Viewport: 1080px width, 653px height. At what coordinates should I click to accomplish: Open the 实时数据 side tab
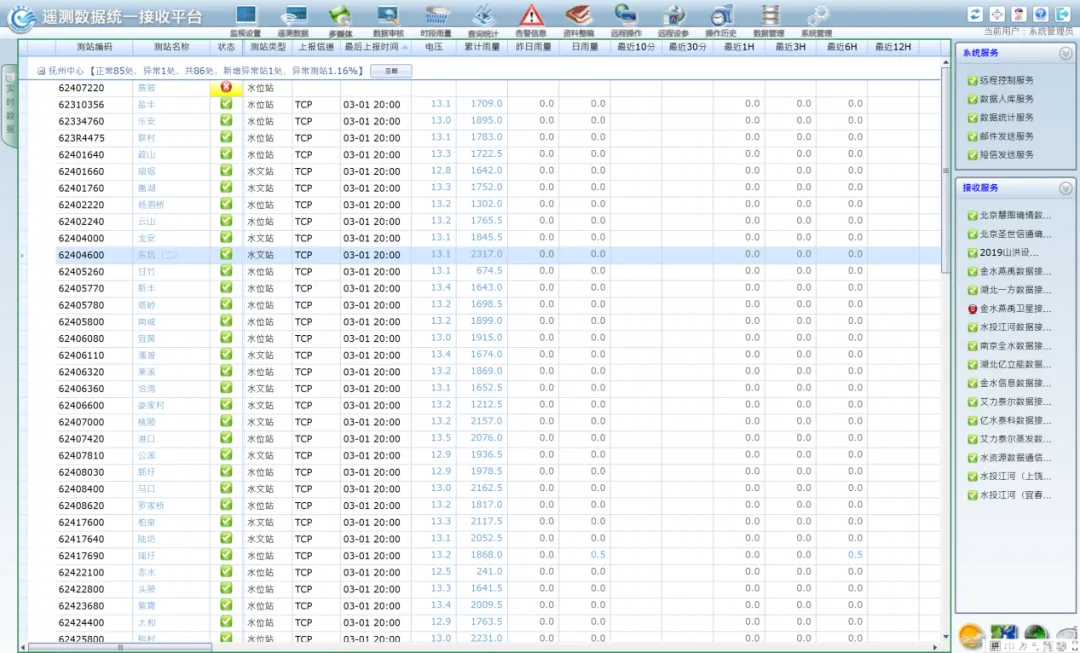10,105
